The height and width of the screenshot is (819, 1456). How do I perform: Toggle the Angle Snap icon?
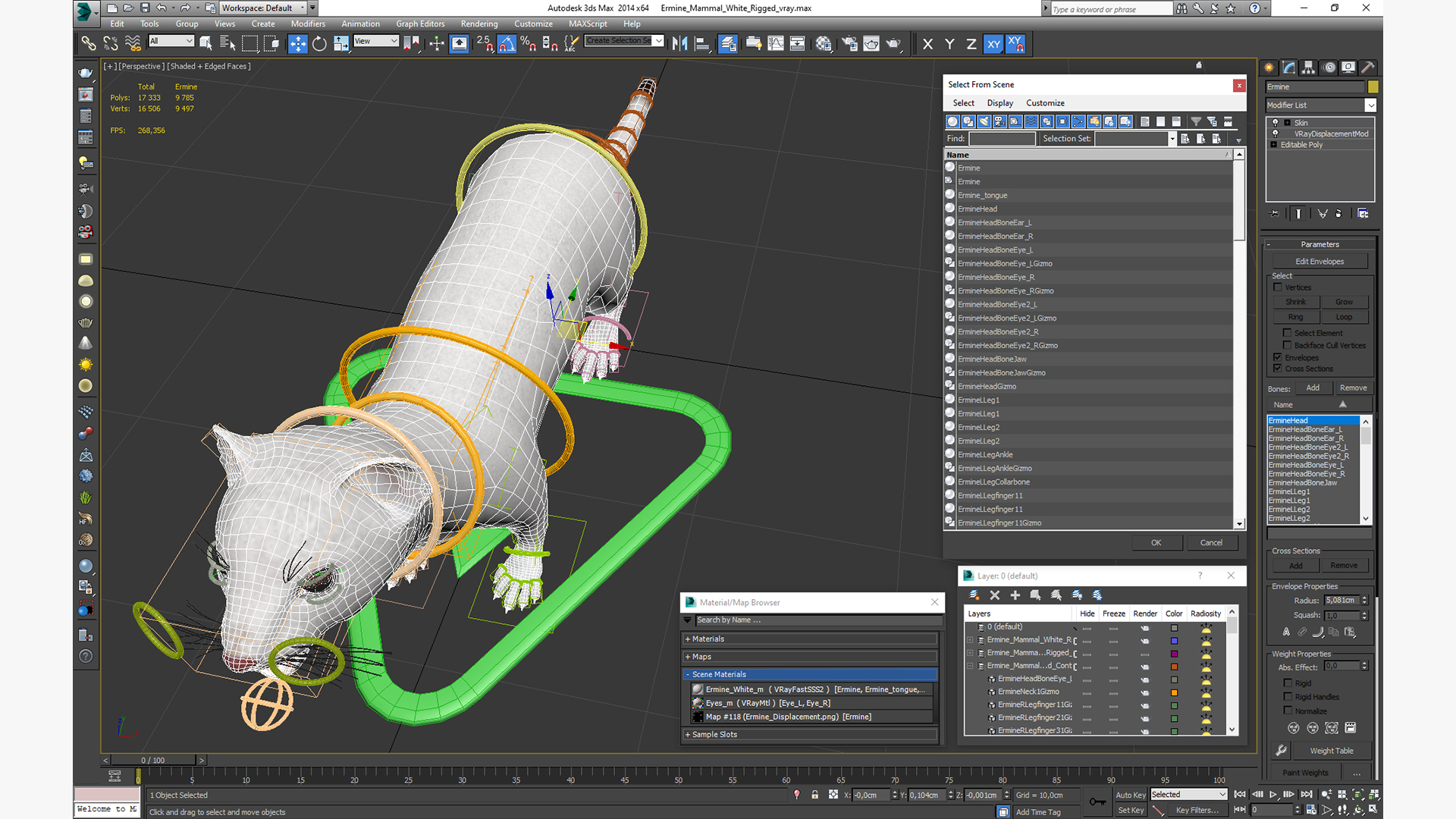point(507,44)
